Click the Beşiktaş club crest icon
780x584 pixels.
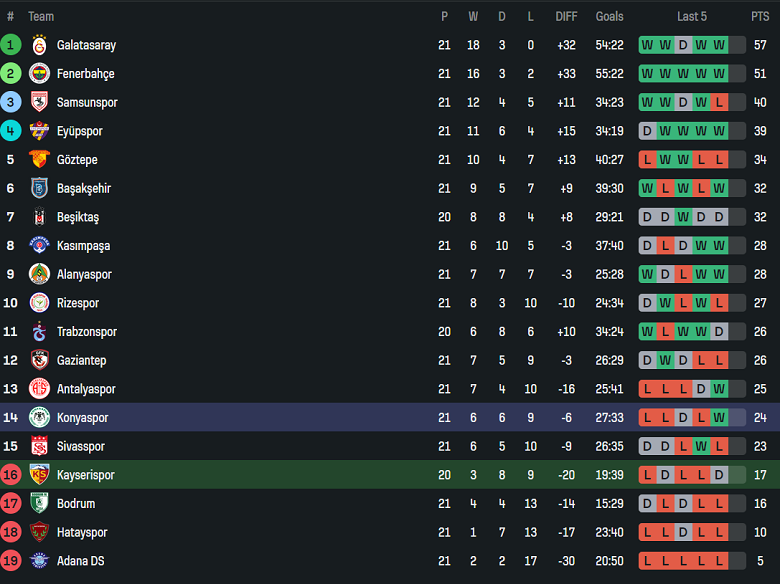39,217
